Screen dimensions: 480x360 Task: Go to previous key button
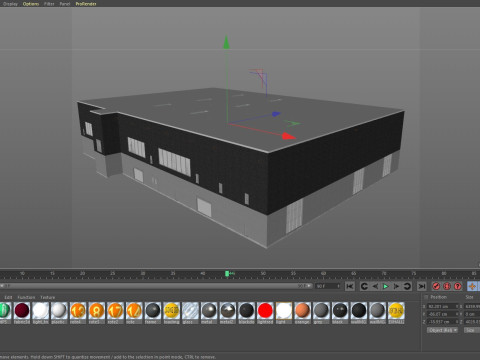364,286
